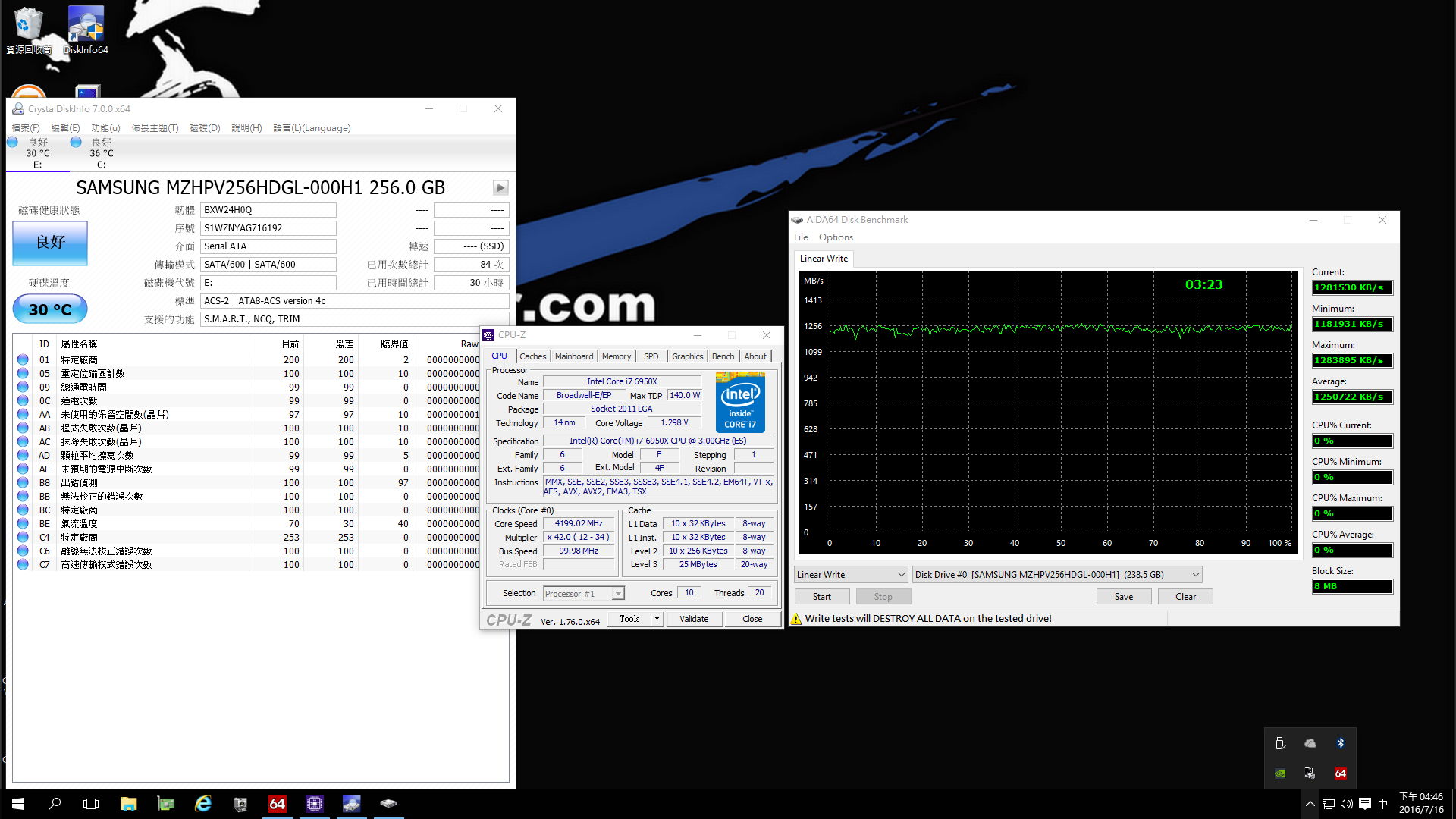Viewport: 1456px width, 819px height.
Task: Select the 05 重定位磁區計數 attribute row
Action: 247,373
